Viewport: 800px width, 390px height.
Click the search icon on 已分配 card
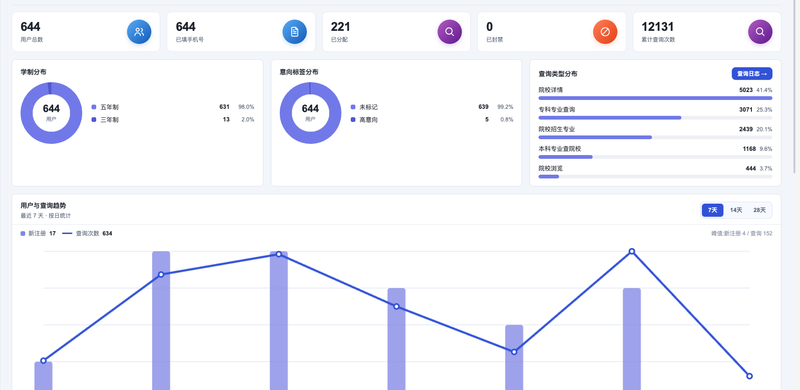[449, 32]
